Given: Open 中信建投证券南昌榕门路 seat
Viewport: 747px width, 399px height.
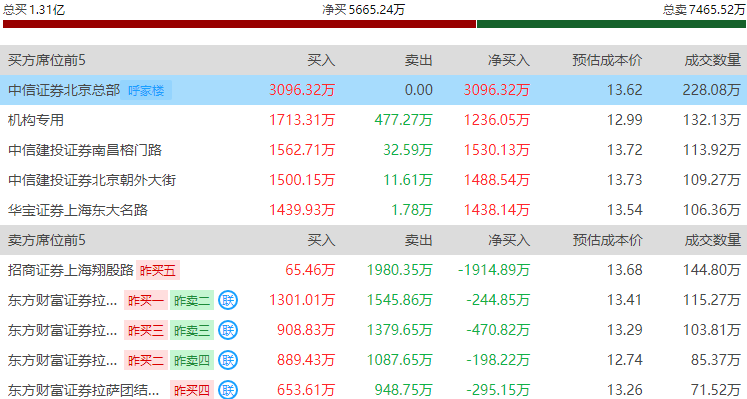Looking at the screenshot, I should click(85, 150).
